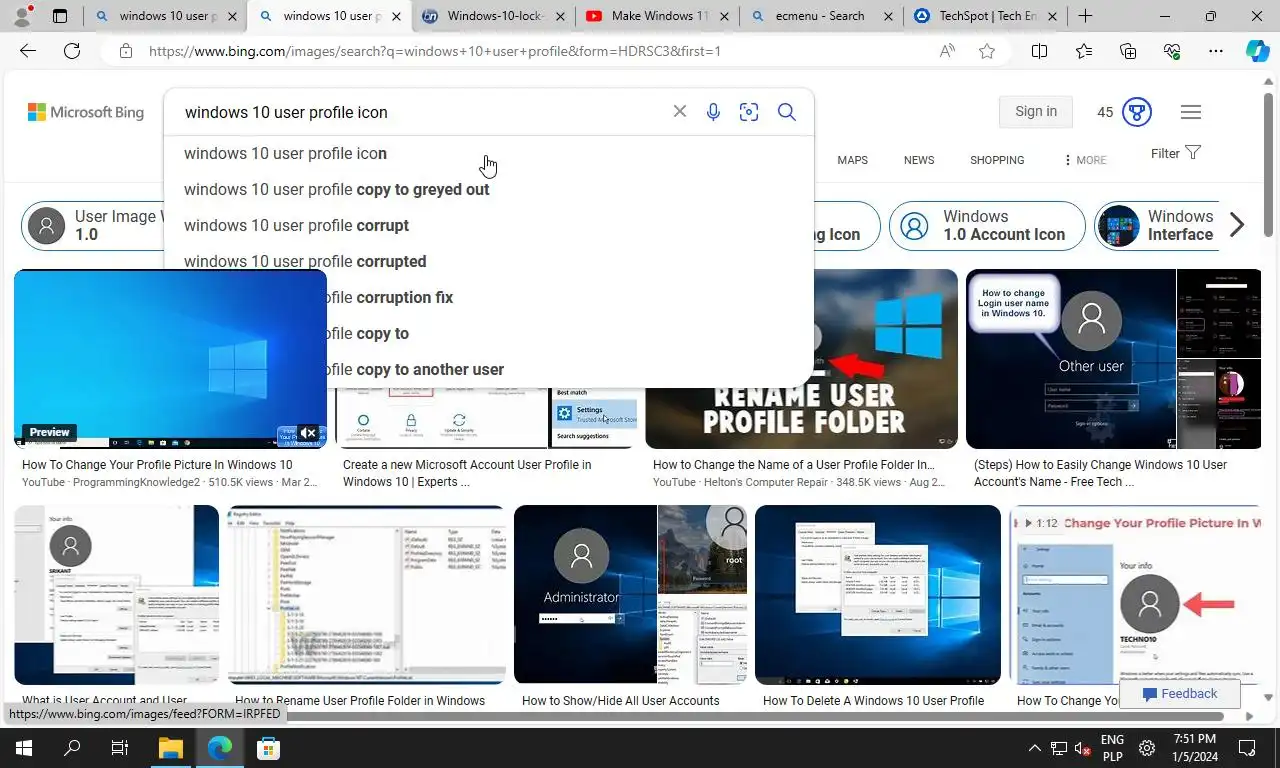The height and width of the screenshot is (768, 1280).
Task: Switch to NEWS search tab
Action: (919, 160)
